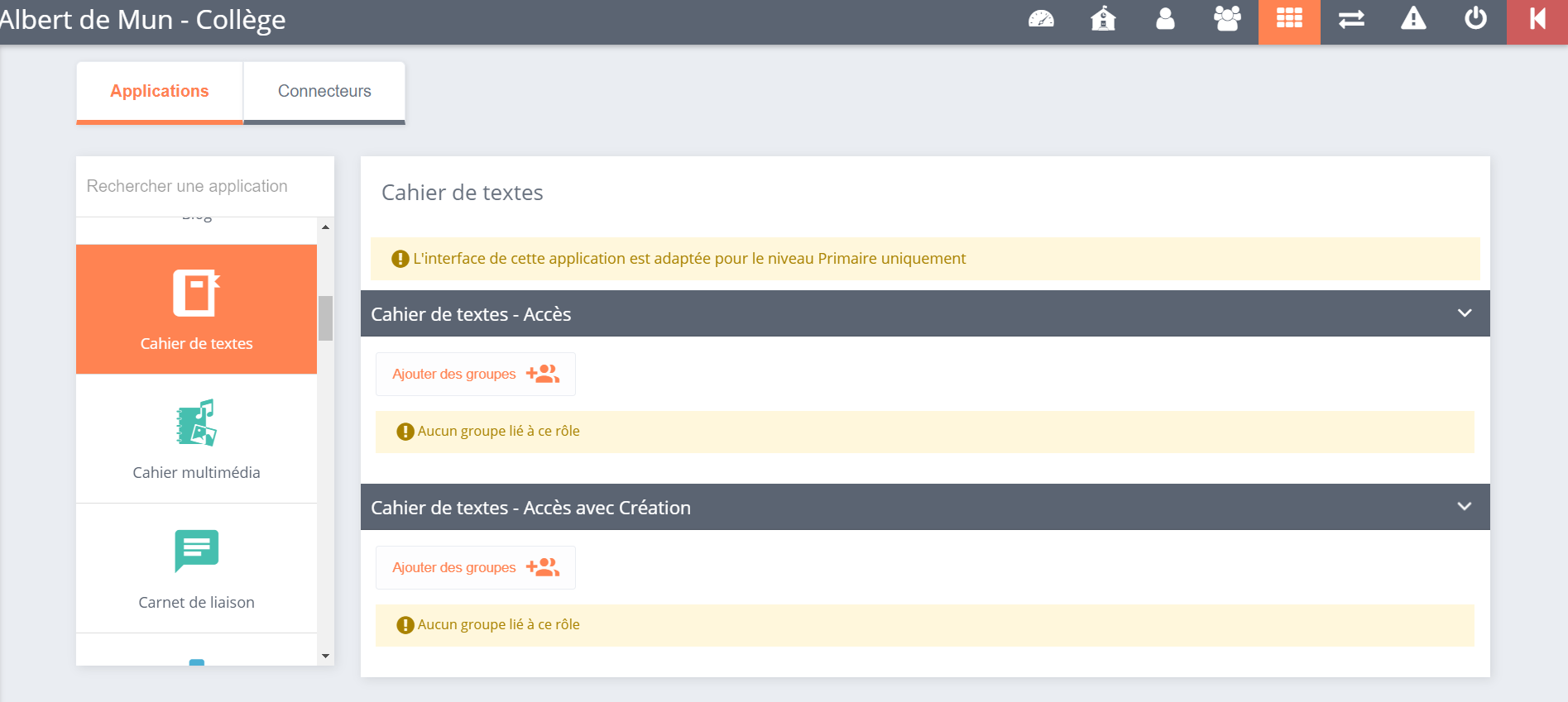Click the Cahier de textes - Accès header title
Viewport: 1568px width, 702px height.
(x=471, y=314)
